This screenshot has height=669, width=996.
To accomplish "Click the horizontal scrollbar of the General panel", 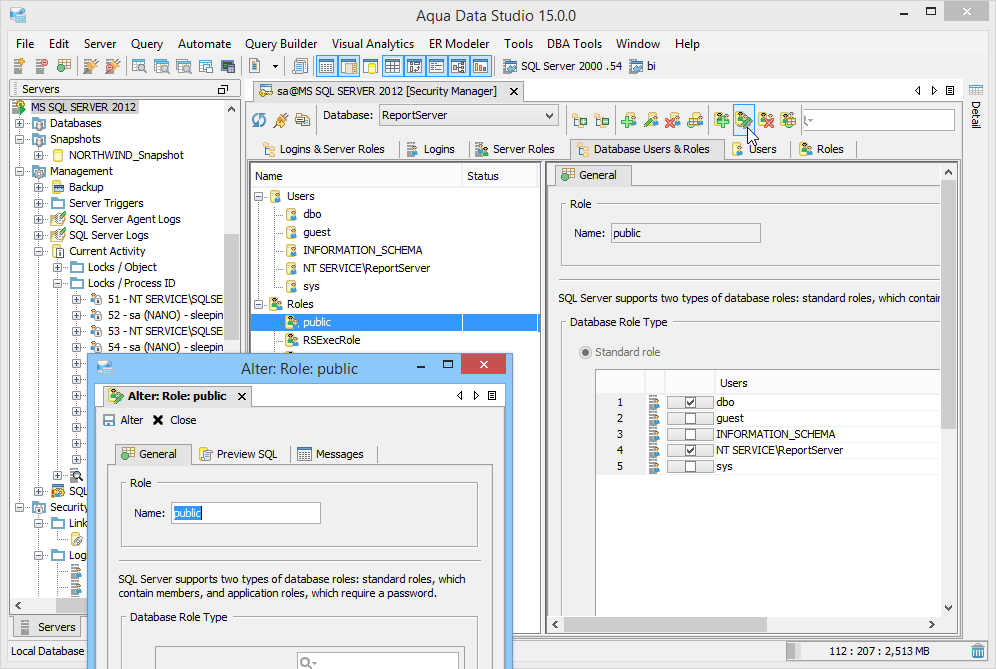I will click(x=664, y=625).
